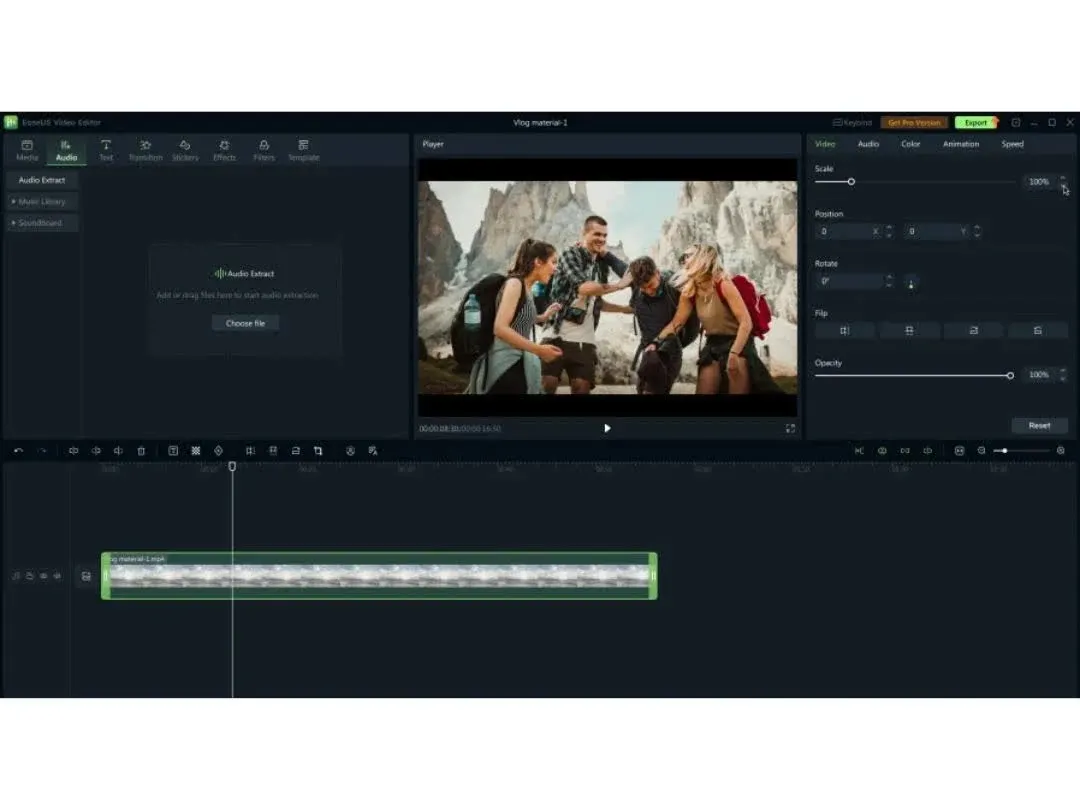Toggle the track mute icon
This screenshot has width=1080, height=810.
pos(56,576)
